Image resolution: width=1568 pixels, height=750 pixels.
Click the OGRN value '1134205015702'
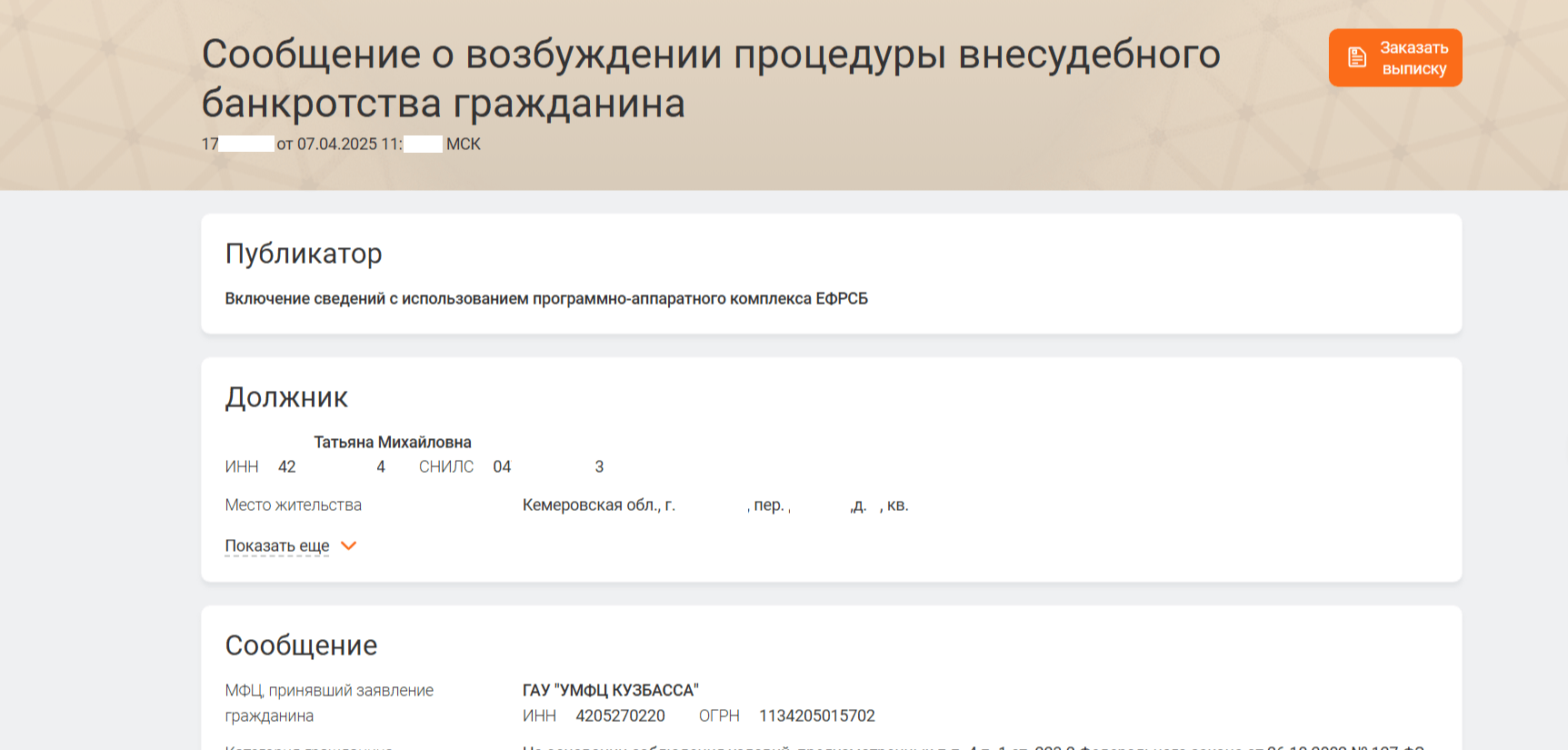pyautogui.click(x=817, y=715)
